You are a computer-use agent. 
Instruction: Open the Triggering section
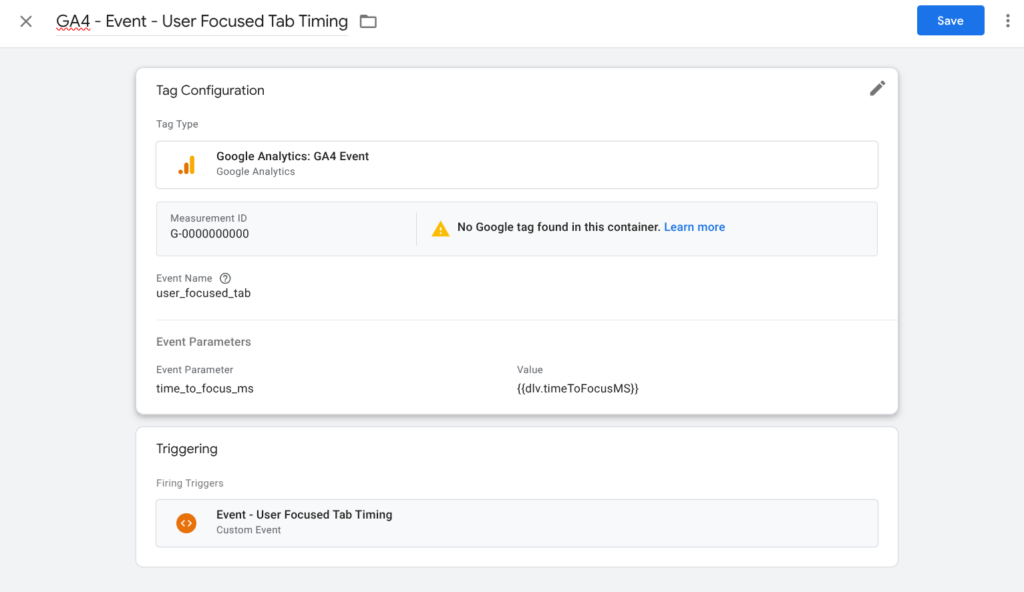(x=187, y=449)
